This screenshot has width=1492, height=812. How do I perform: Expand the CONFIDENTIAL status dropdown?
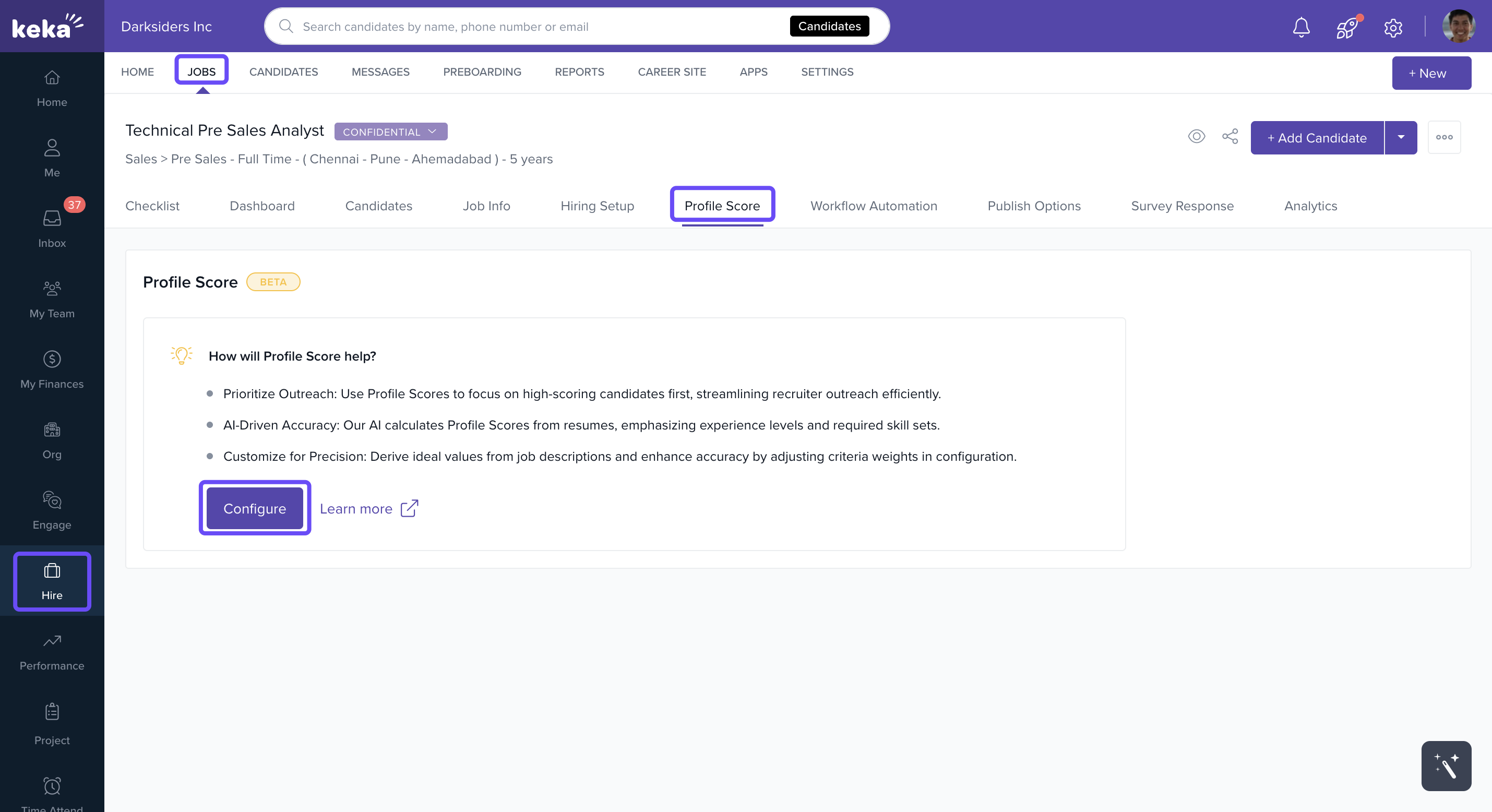tap(390, 132)
